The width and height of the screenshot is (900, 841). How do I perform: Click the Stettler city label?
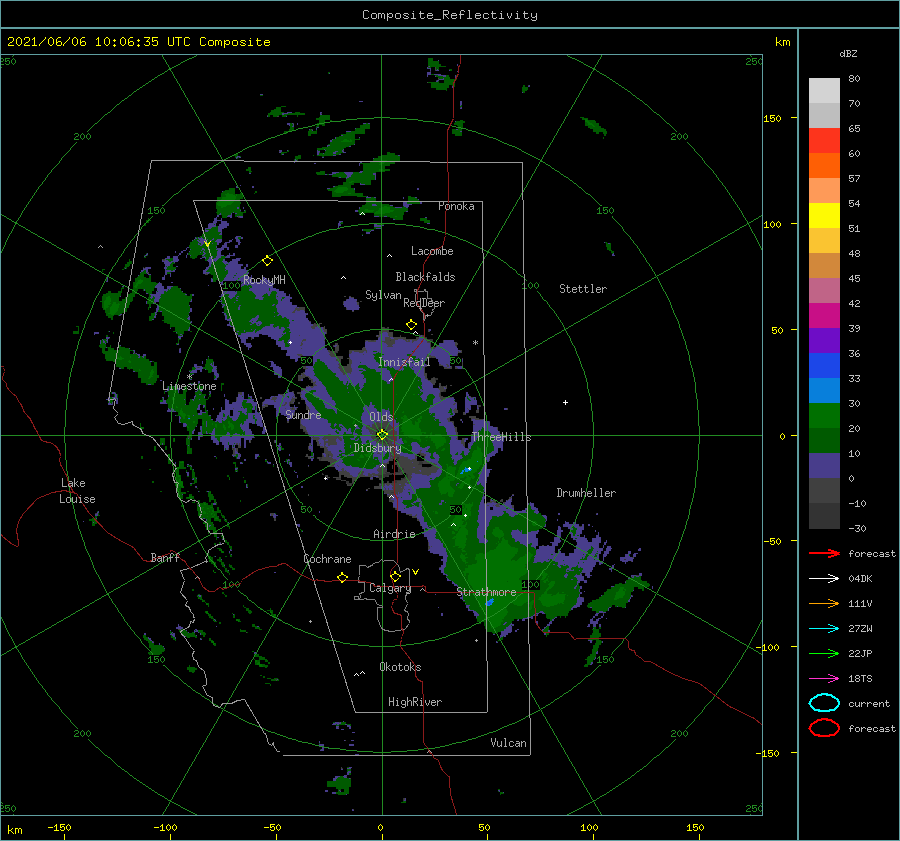click(583, 289)
